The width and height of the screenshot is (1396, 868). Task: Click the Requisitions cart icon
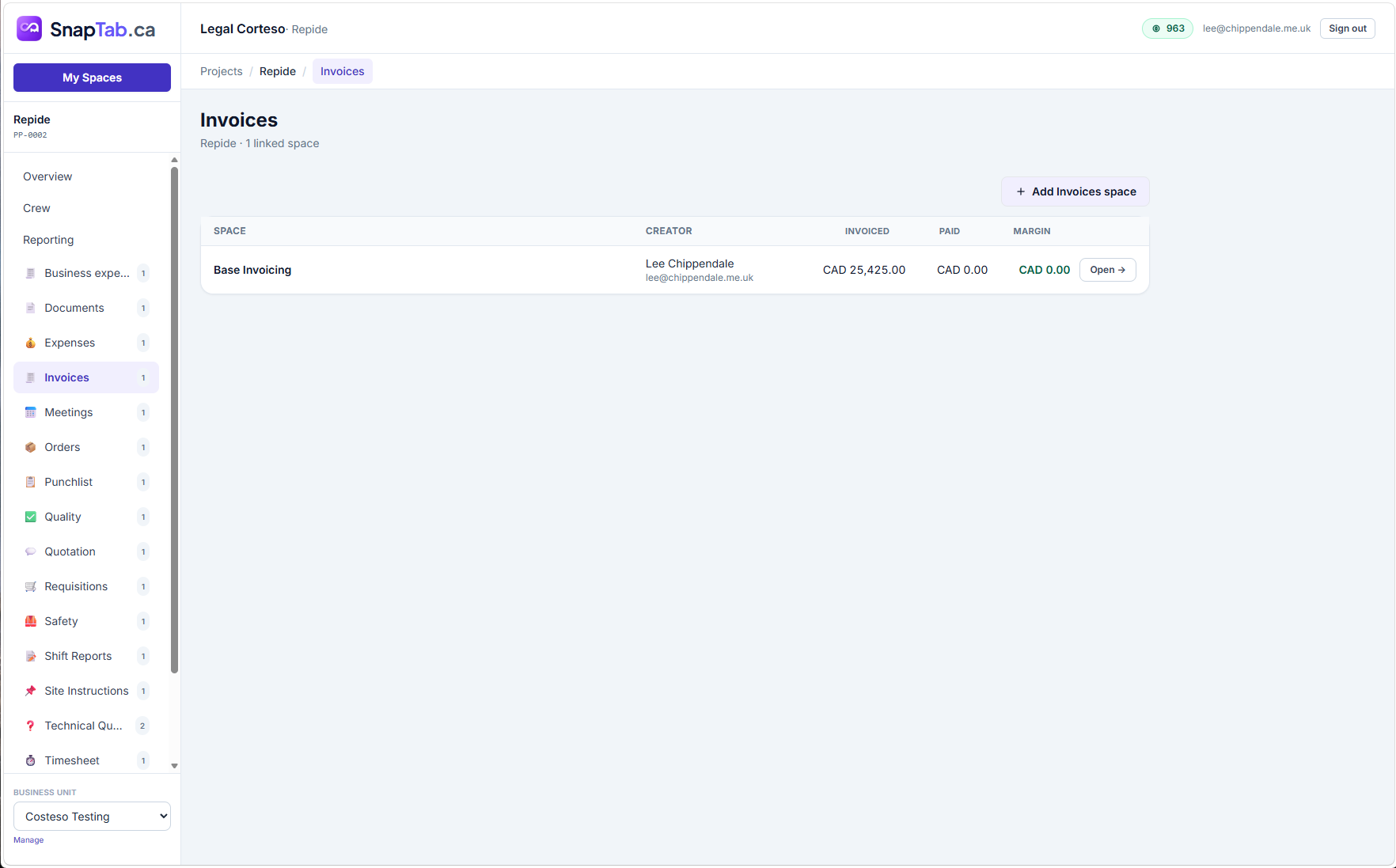30,586
